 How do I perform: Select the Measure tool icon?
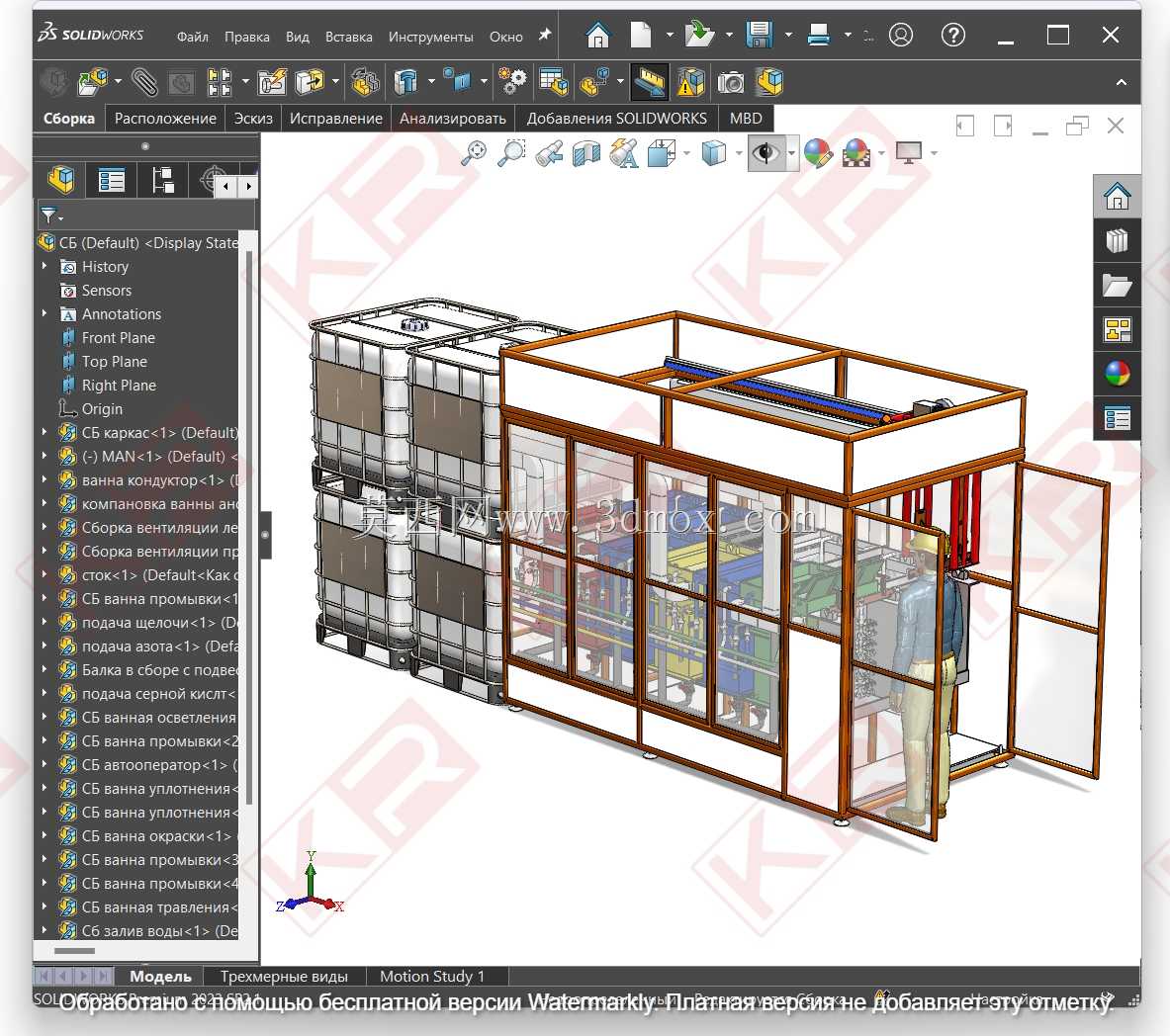(x=649, y=82)
